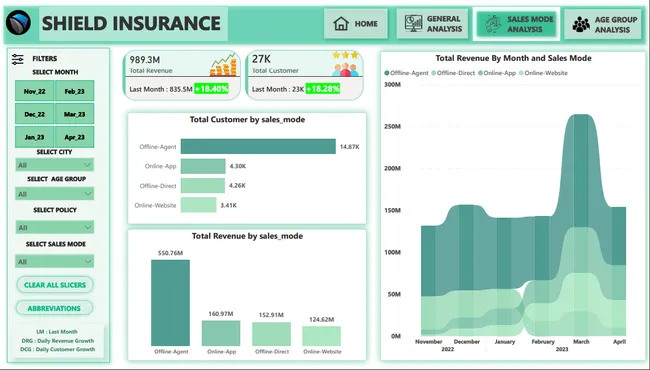This screenshot has width=650, height=370.
Task: Click the Offline-Direct customer bar 4.26K
Action: pos(203,186)
